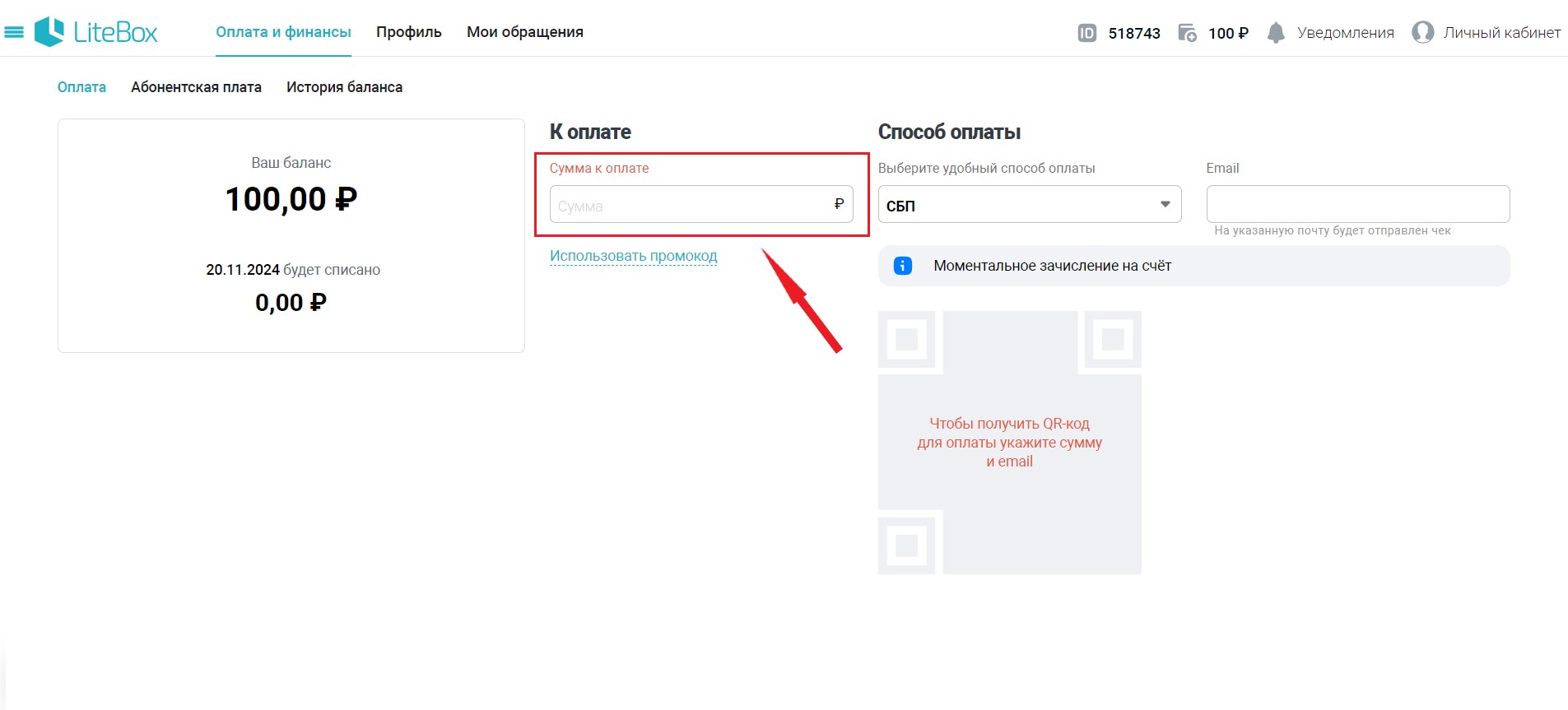This screenshot has height=710, width=1568.
Task: Click the QR-code placeholder image
Action: pos(1010,443)
